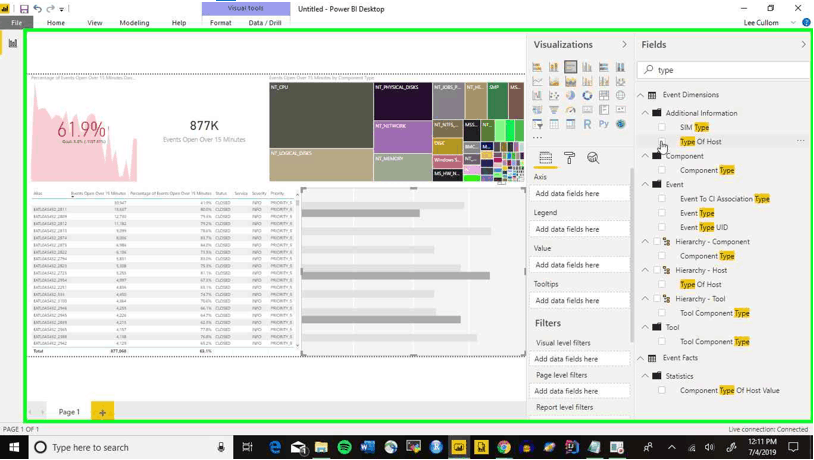
Task: Select the Pie chart visual
Action: pos(571,96)
